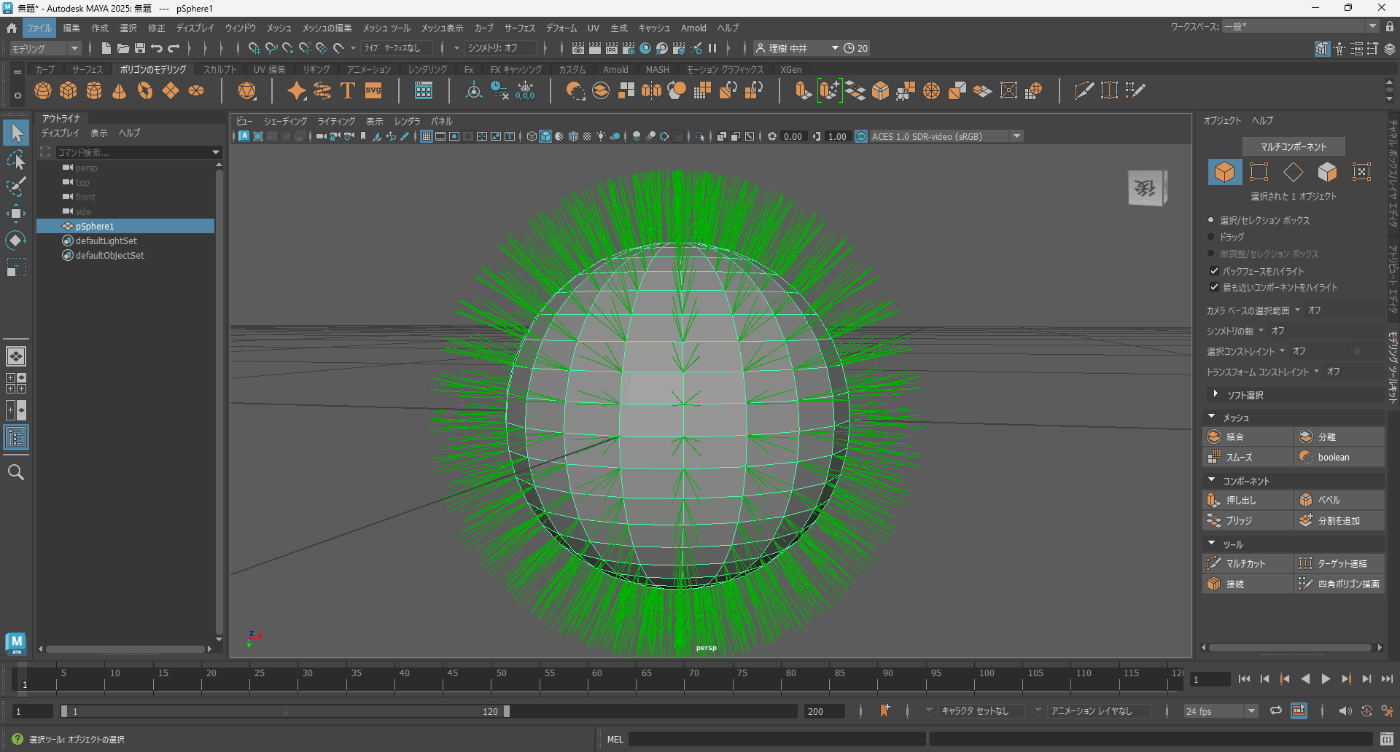Toggle audio speaker icon in range bar
1400x752 pixels.
click(x=1344, y=711)
